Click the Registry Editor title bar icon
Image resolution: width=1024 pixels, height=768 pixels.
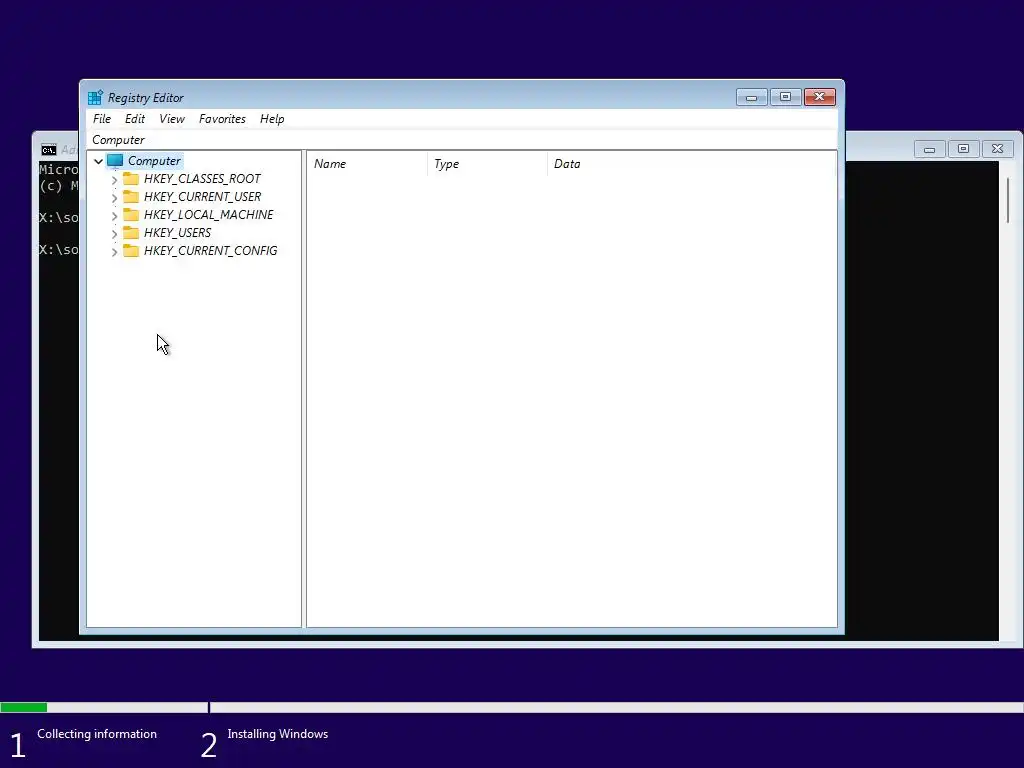[x=95, y=97]
